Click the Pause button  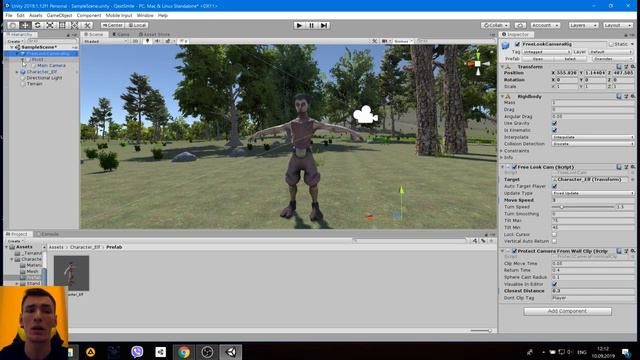coord(311,25)
